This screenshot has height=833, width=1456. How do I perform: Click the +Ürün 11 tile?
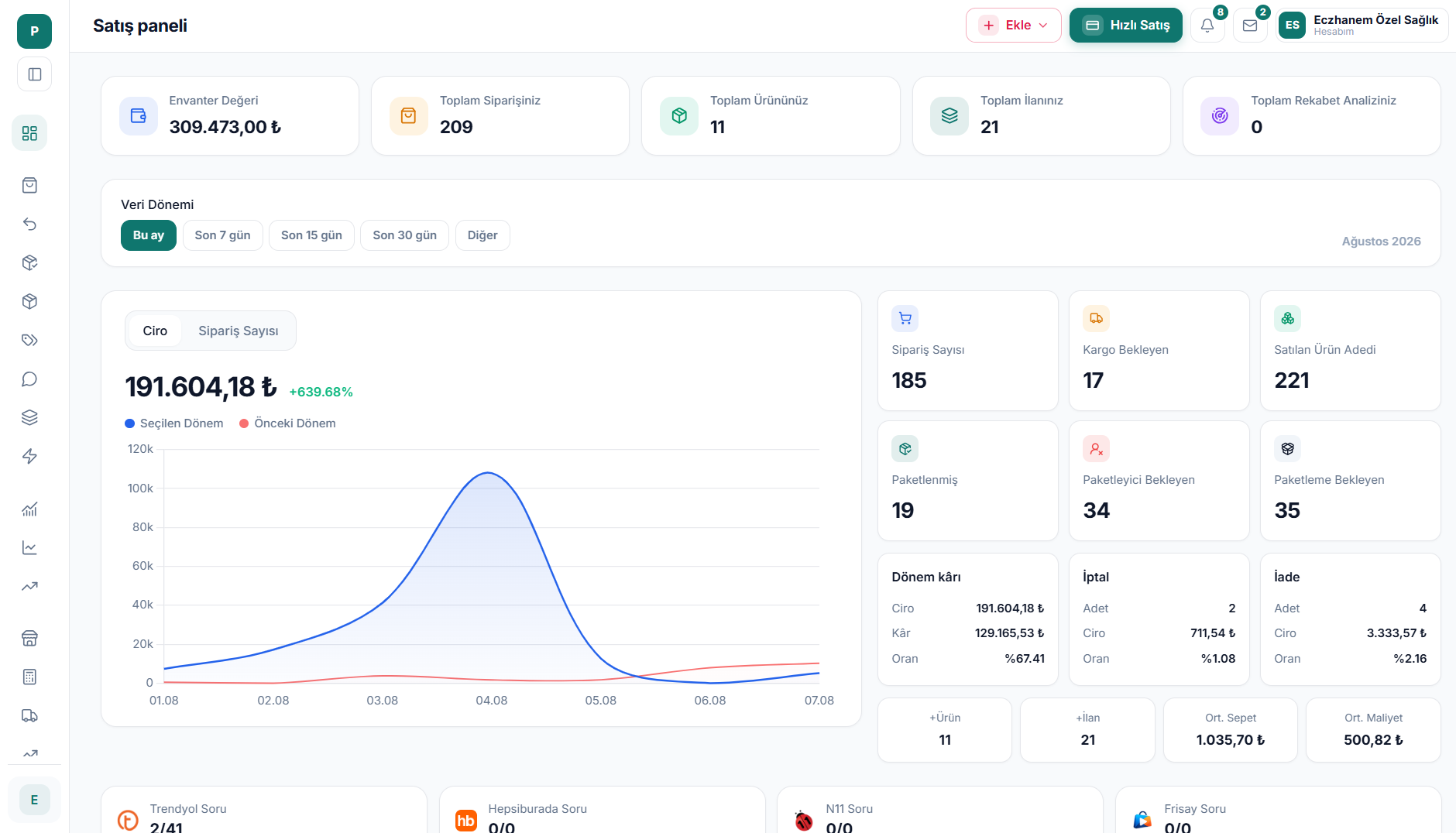pos(945,730)
